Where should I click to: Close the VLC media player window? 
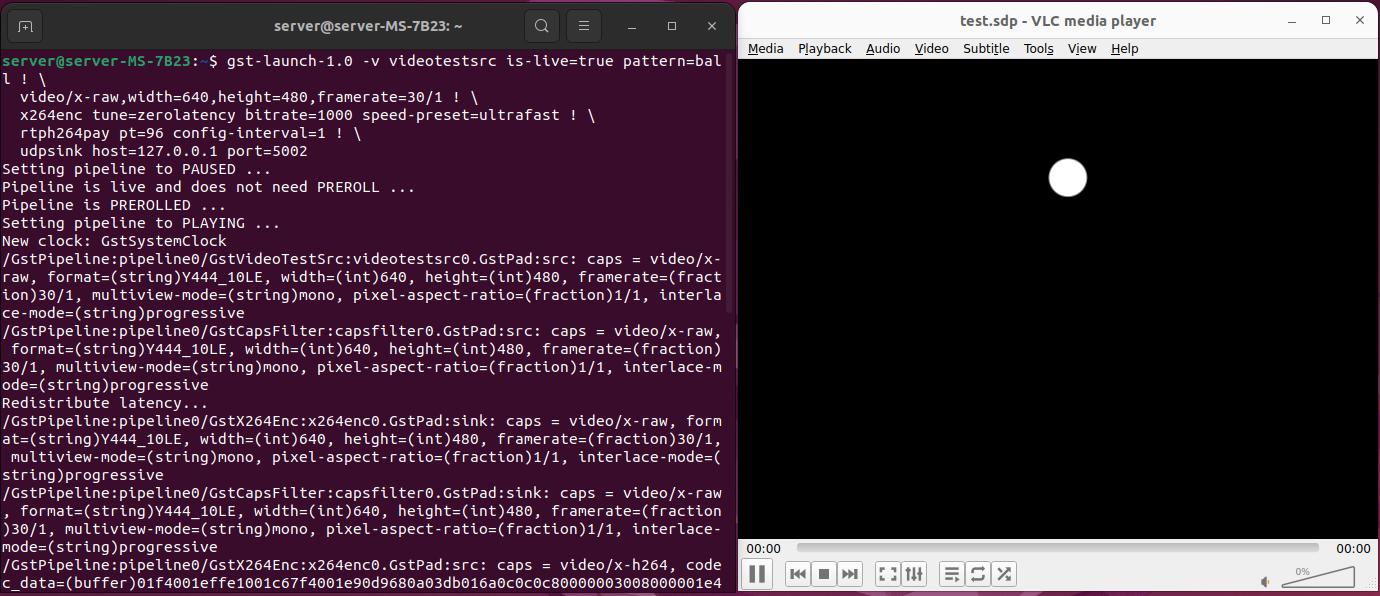coord(1358,20)
